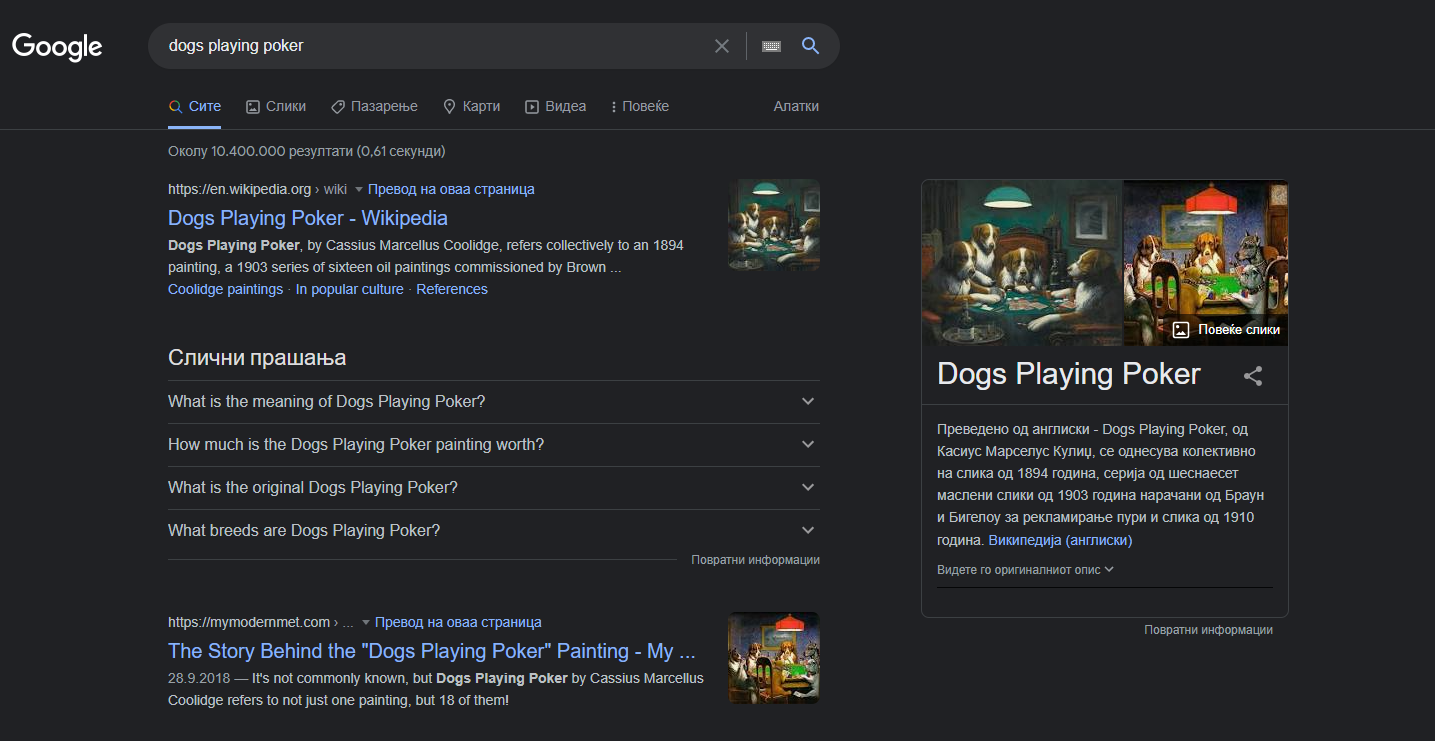
Task: Switch to the Слики tab
Action: coord(276,106)
